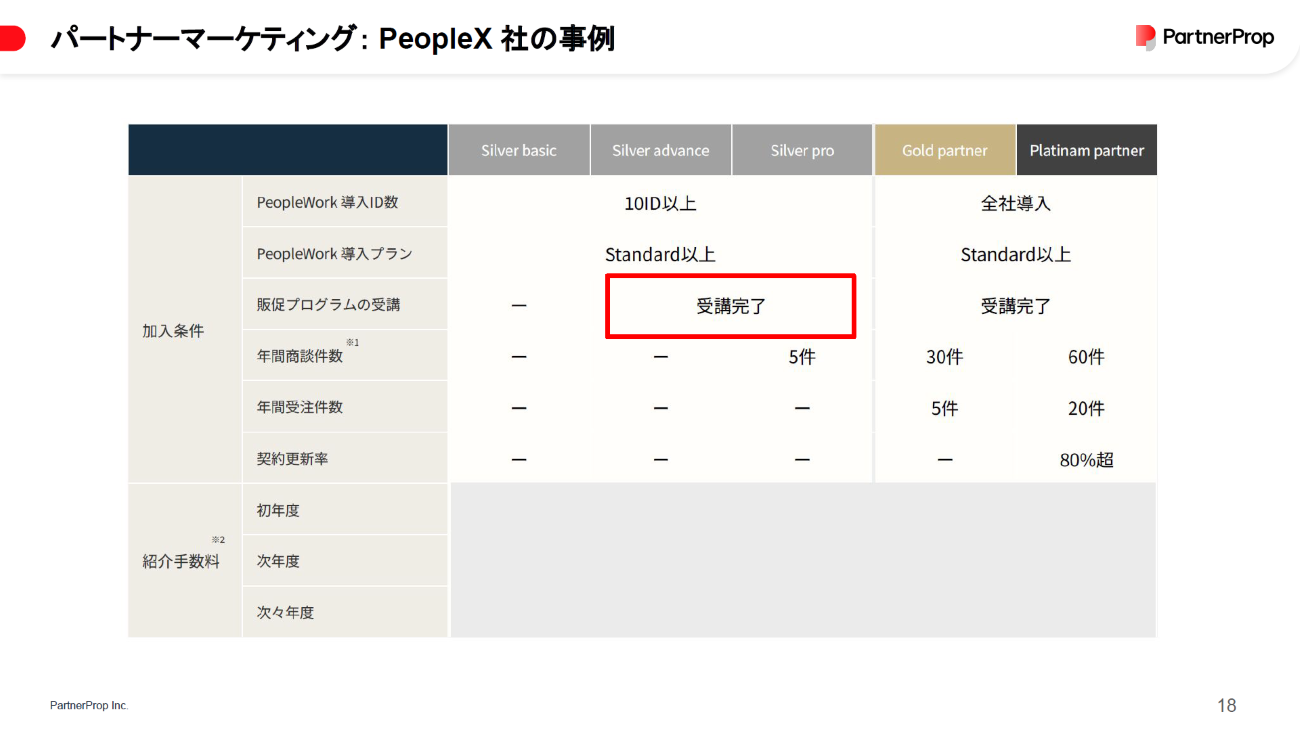This screenshot has width=1300, height=731.
Task: Click Standard以上 under the Silver columns
Action: point(660,254)
